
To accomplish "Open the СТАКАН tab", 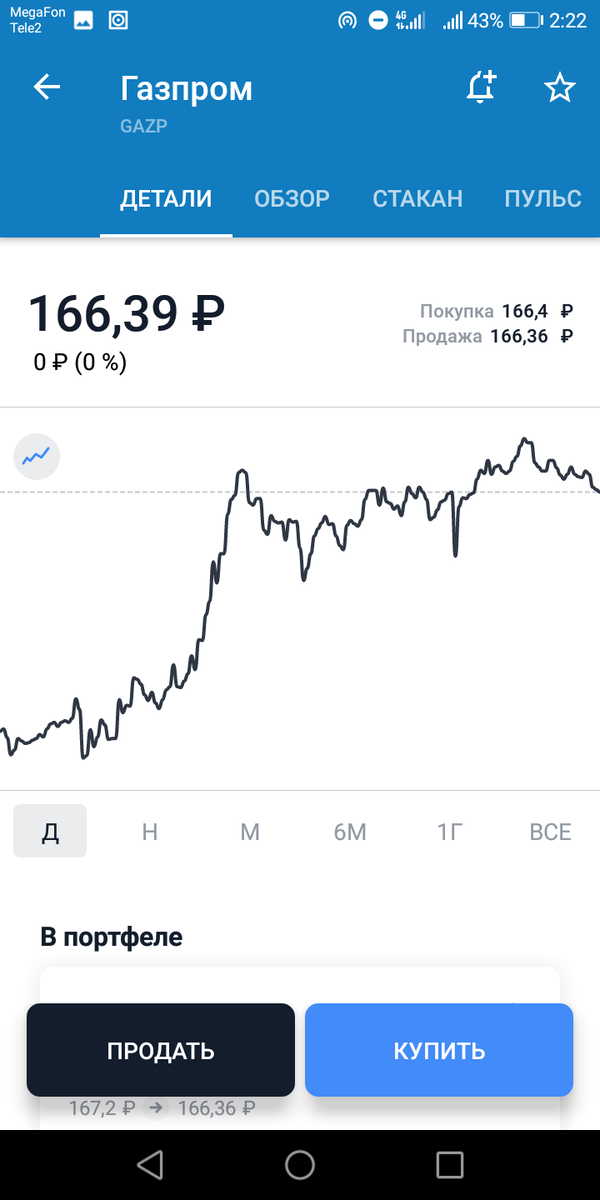I will pyautogui.click(x=418, y=198).
